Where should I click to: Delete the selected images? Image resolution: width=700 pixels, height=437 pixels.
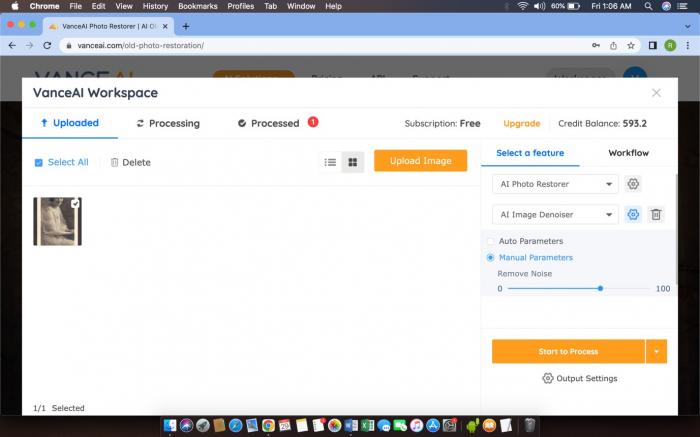130,162
